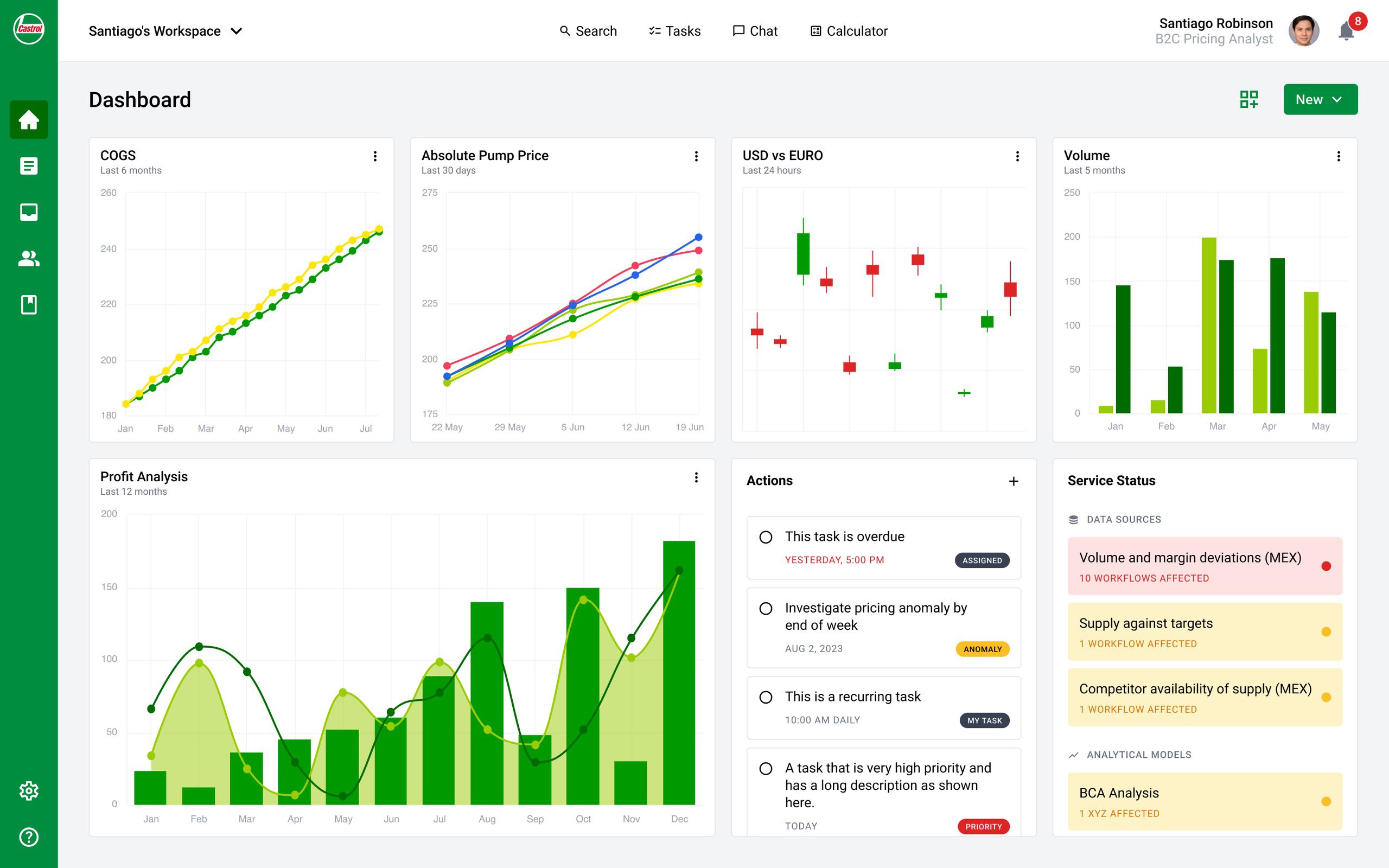Mark 'This task is overdue' complete

[x=766, y=537]
